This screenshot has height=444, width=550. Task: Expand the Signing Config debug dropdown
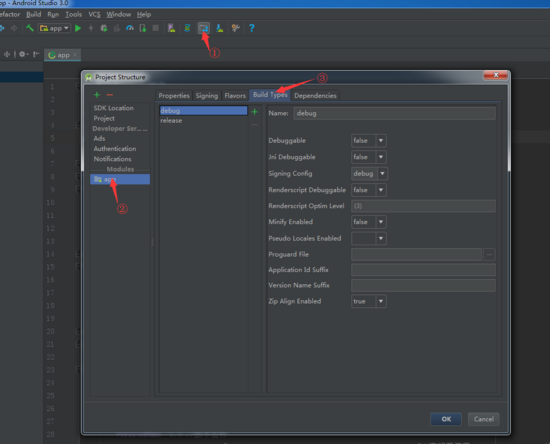click(369, 173)
